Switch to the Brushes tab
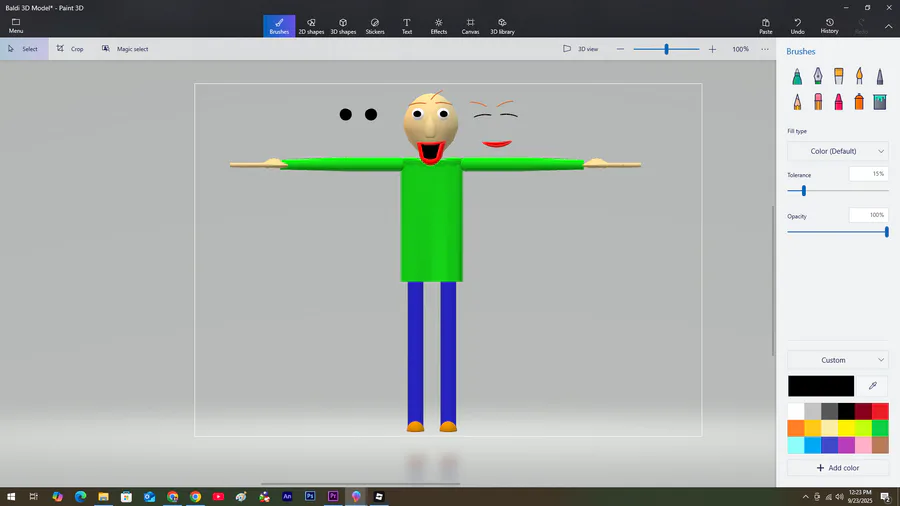900x506 pixels. tap(279, 26)
